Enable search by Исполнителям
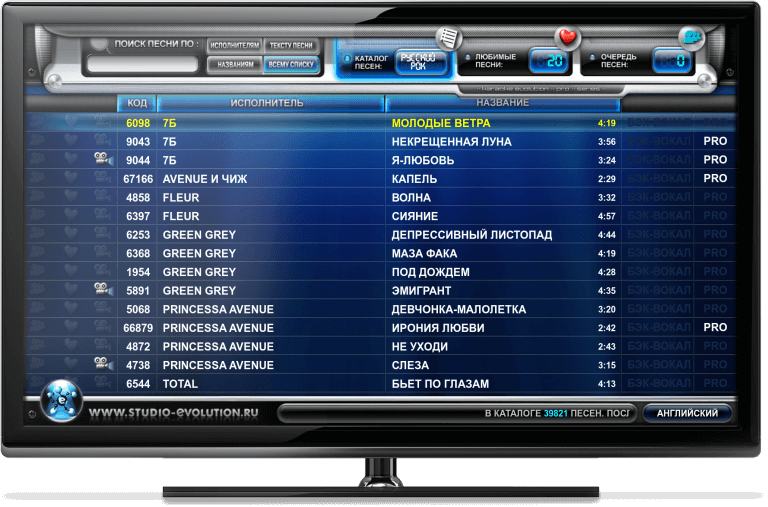 pyautogui.click(x=235, y=46)
